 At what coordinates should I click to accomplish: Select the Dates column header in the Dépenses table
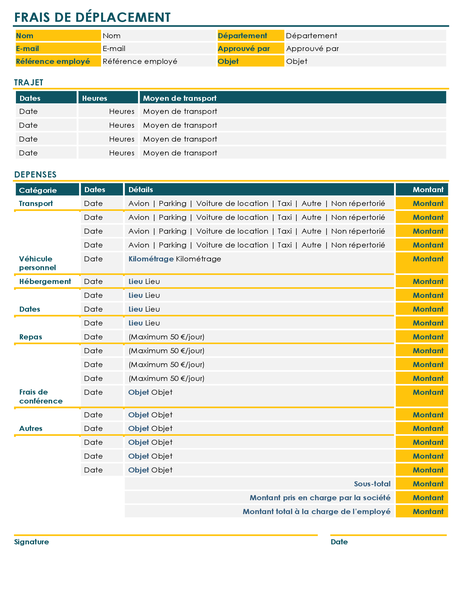pyautogui.click(x=102, y=190)
